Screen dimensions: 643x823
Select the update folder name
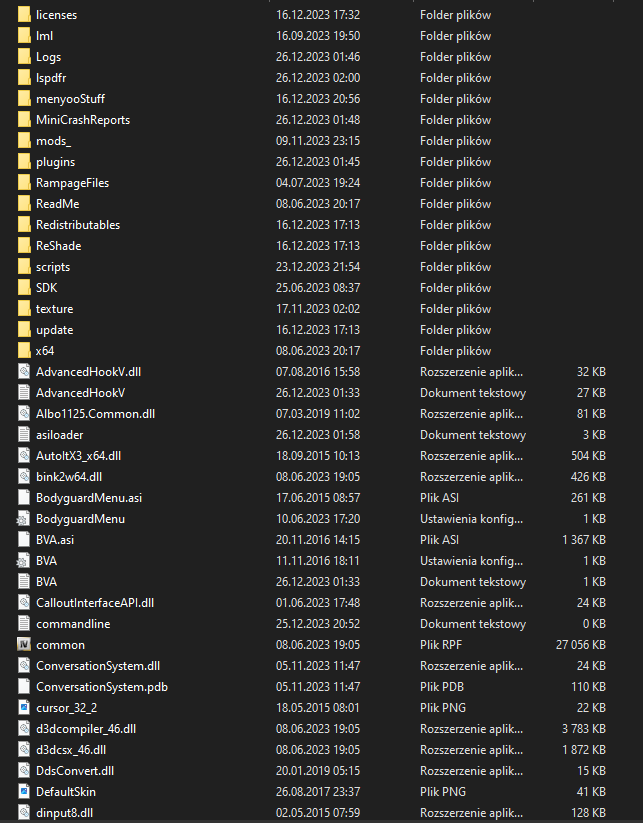pos(55,330)
